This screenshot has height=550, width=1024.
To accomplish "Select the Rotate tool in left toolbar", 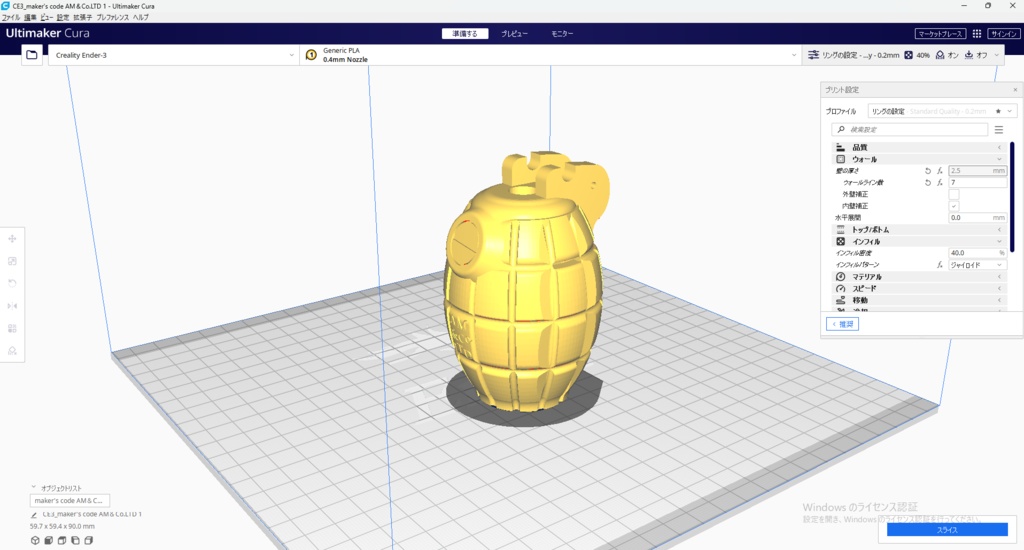I will tap(12, 283).
